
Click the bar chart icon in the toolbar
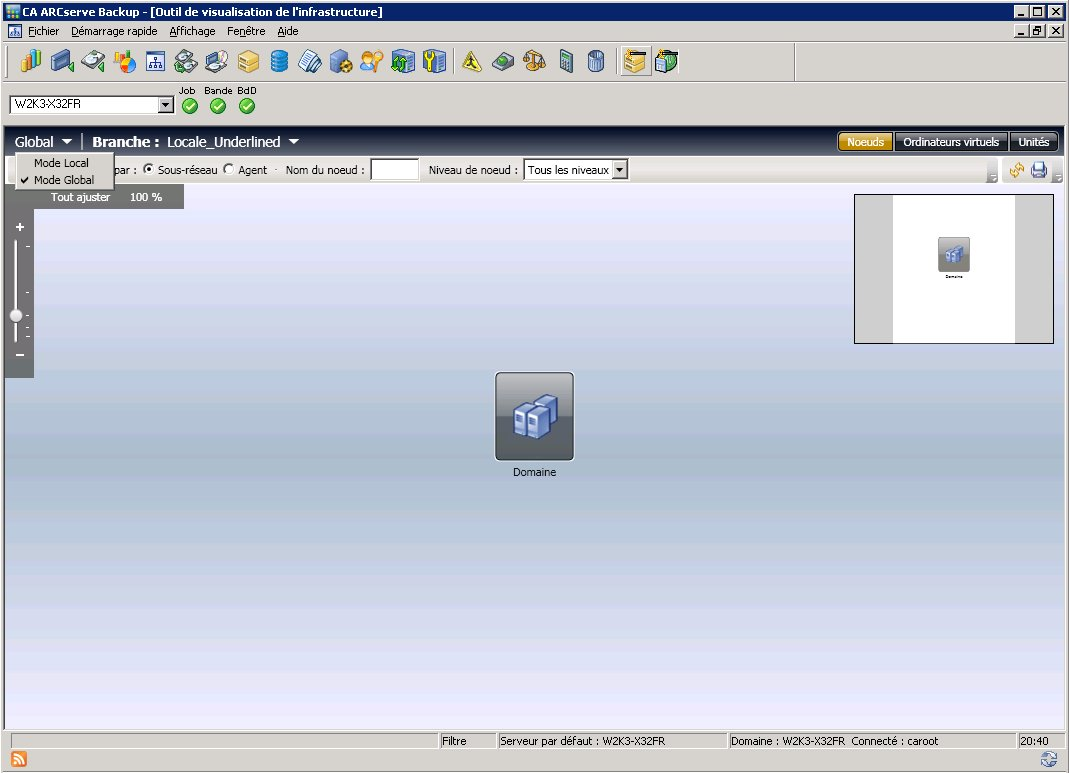tap(30, 62)
